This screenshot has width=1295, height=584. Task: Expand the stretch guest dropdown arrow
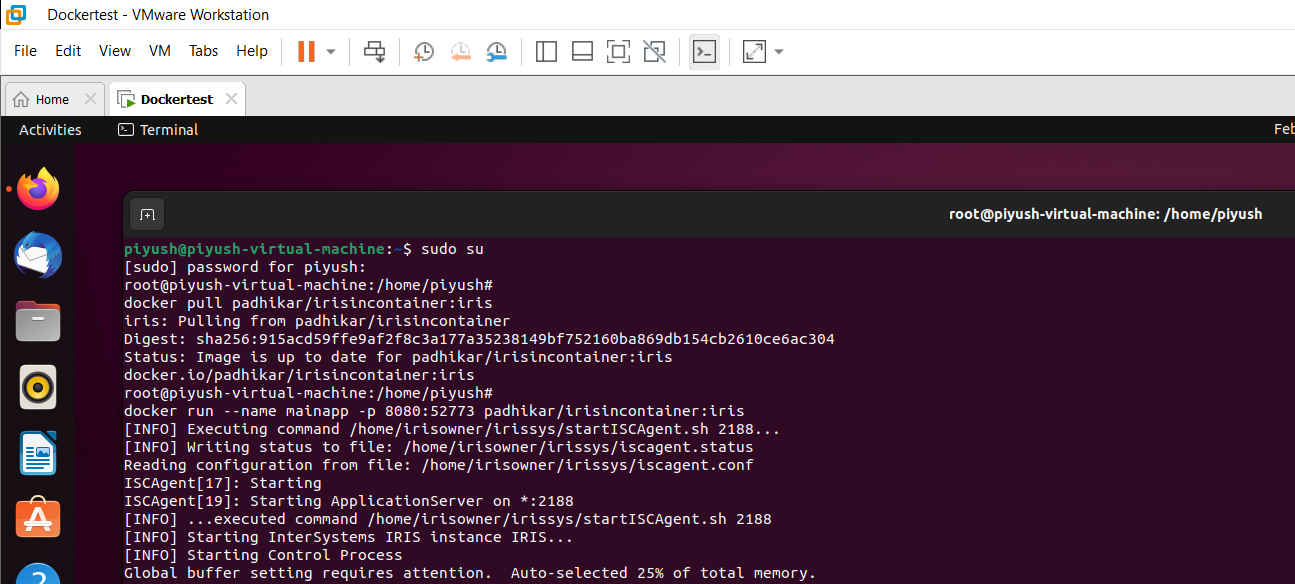point(779,51)
